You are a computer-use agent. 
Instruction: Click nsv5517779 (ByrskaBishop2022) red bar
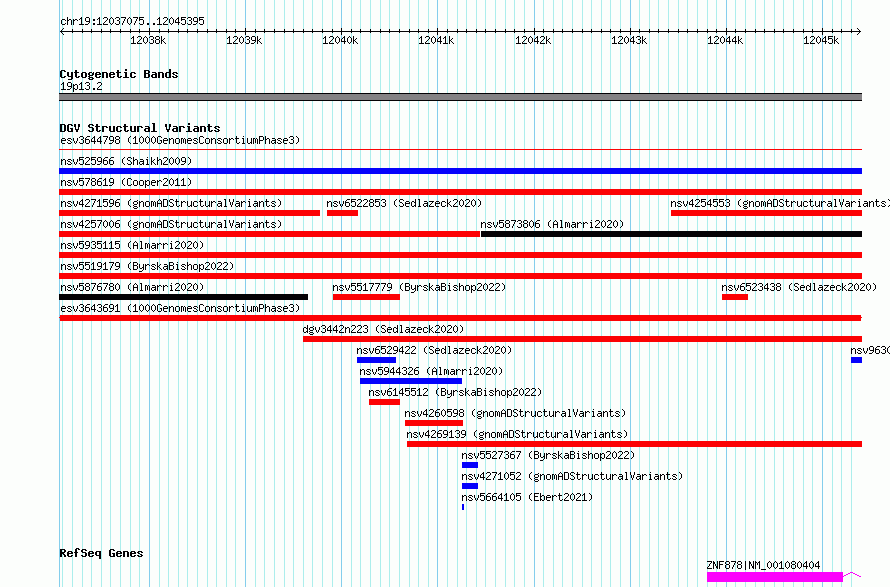click(366, 297)
